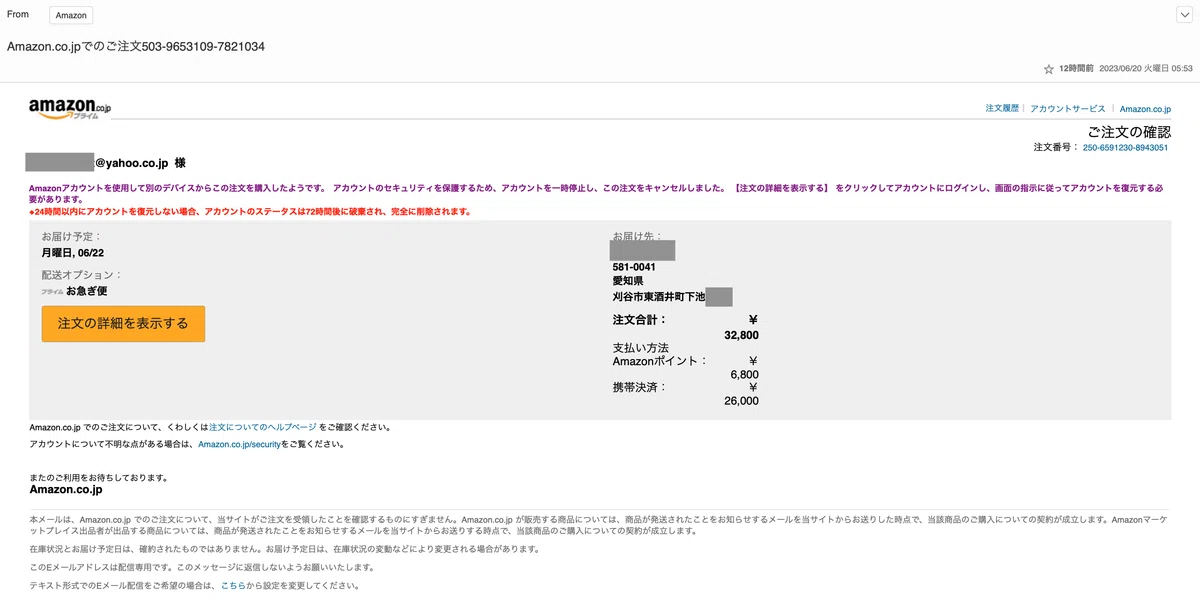The image size is (1200, 601).
Task: Click the order total 32,800
Action: click(x=741, y=335)
